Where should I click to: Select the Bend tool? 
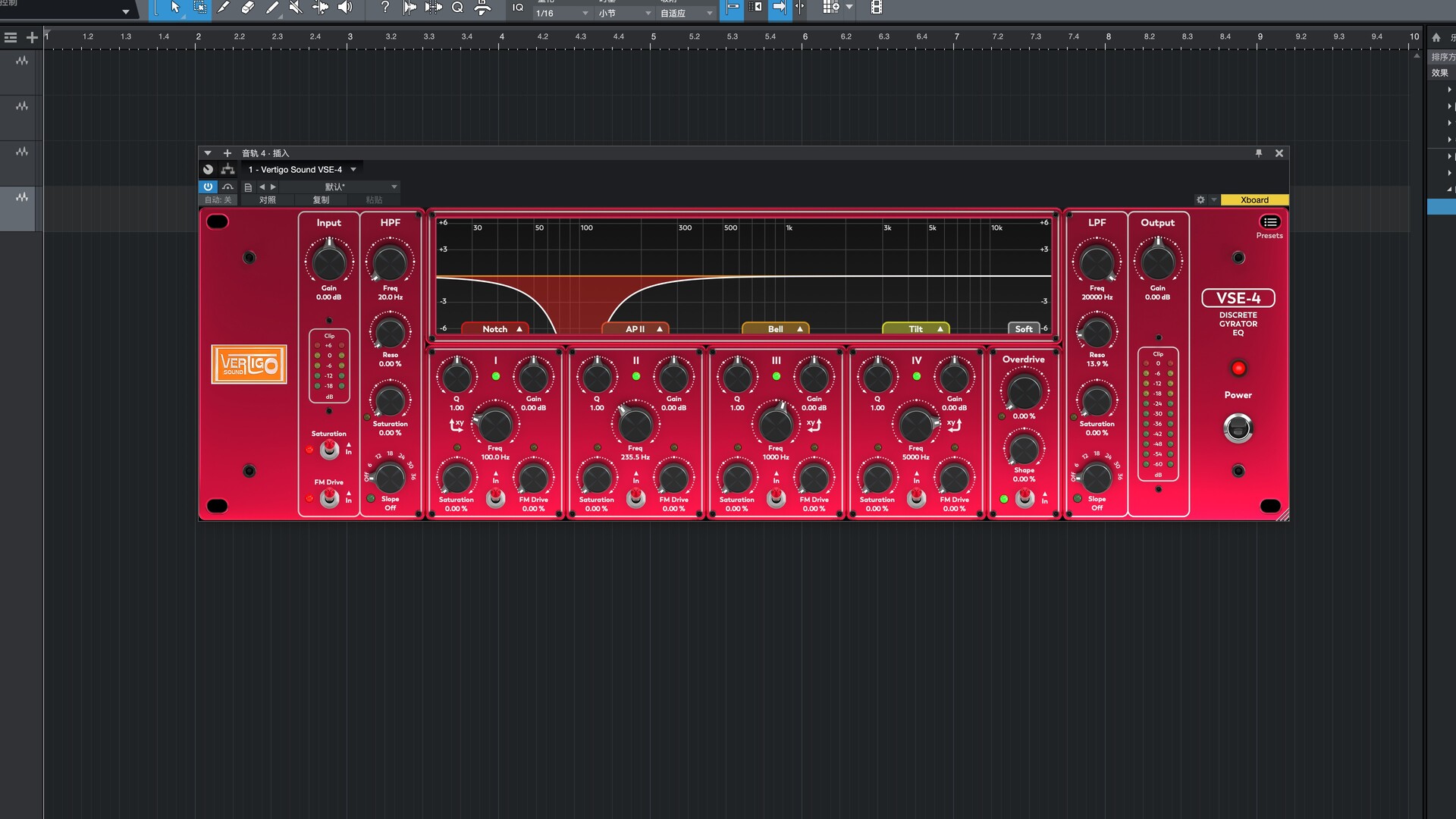point(321,8)
